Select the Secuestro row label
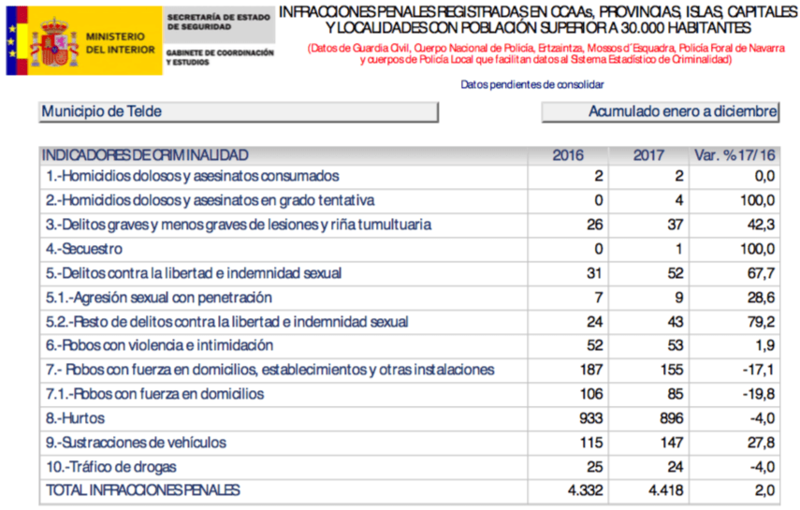 coord(84,248)
